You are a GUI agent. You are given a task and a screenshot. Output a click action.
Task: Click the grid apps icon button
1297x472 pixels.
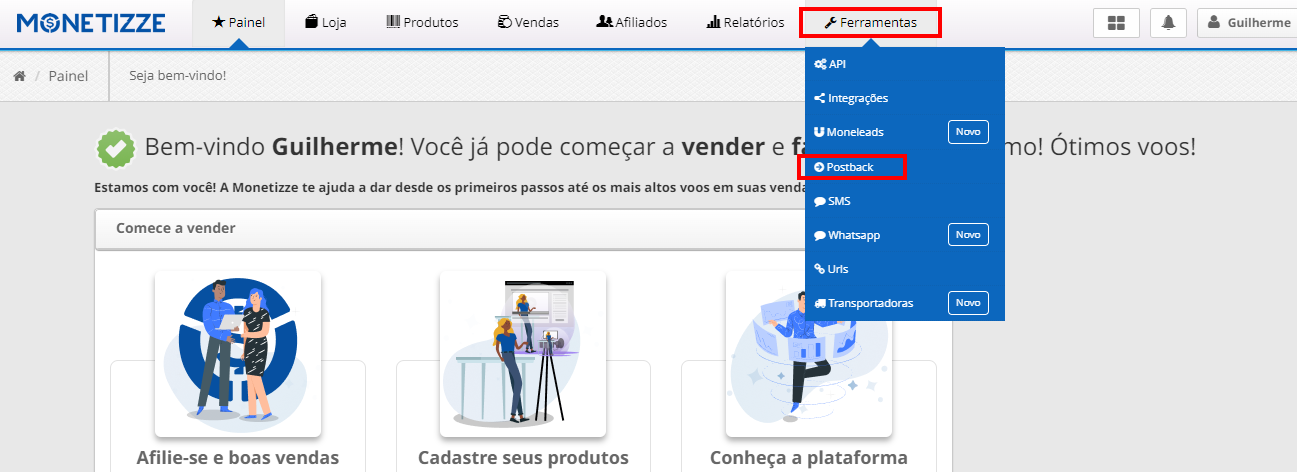tap(1116, 23)
